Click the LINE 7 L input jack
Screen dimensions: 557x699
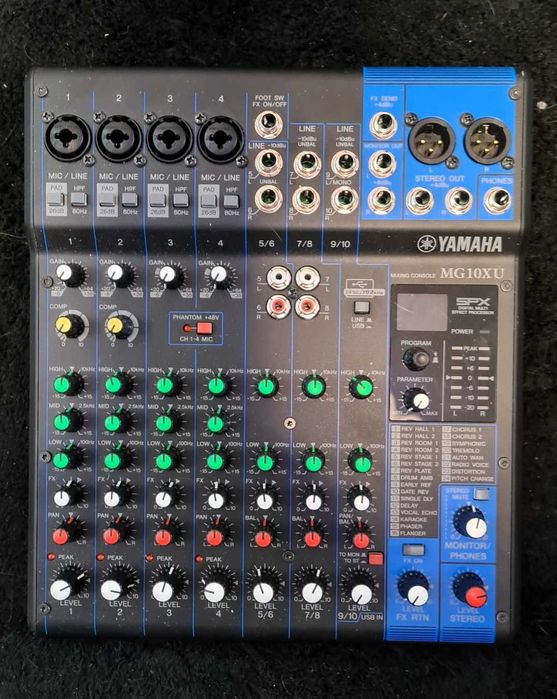click(x=307, y=164)
